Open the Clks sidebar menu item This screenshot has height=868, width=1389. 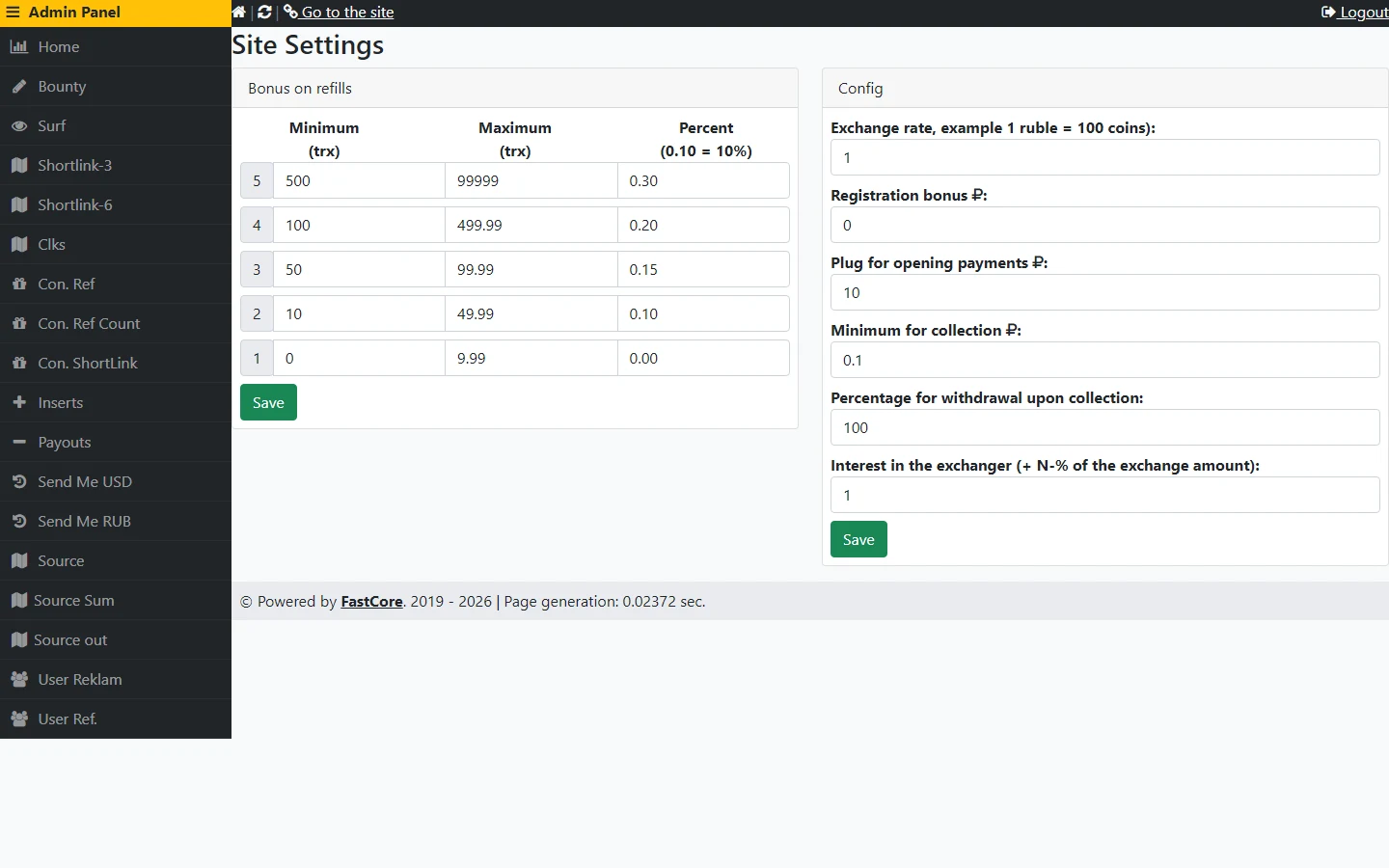tap(116, 244)
